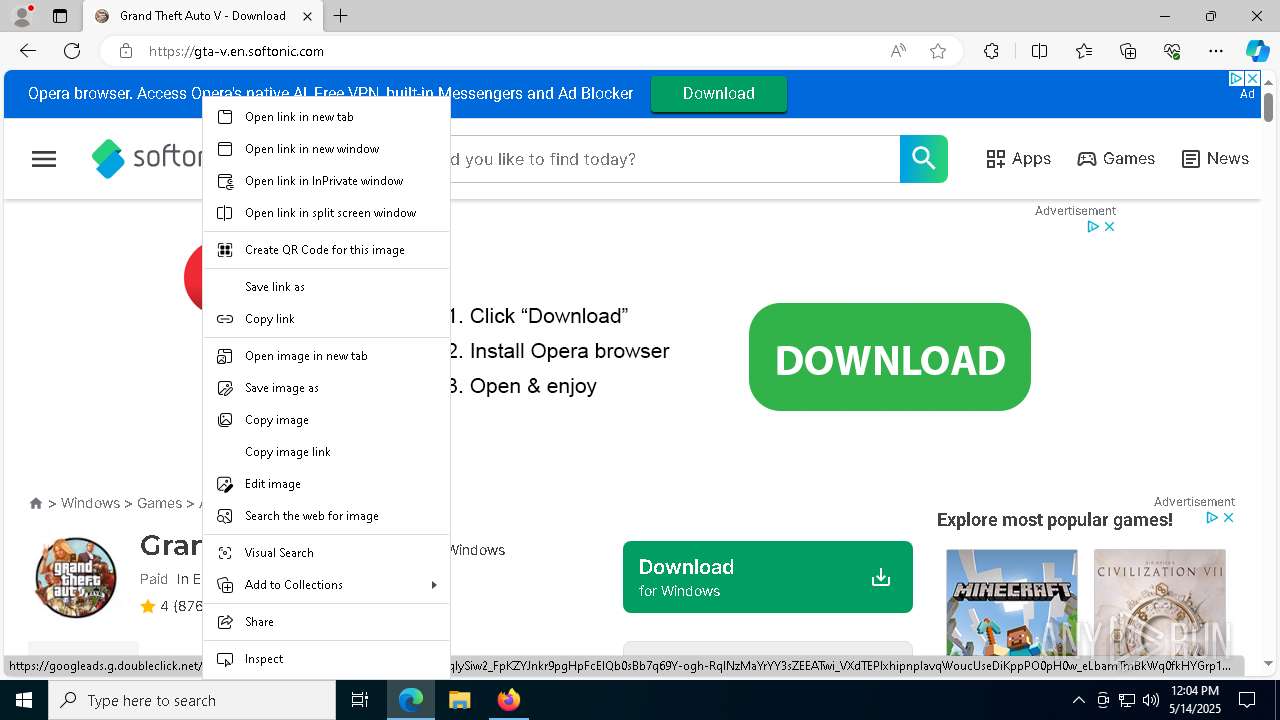Click the Softonic search input field
Image resolution: width=1280 pixels, height=720 pixels.
click(675, 159)
